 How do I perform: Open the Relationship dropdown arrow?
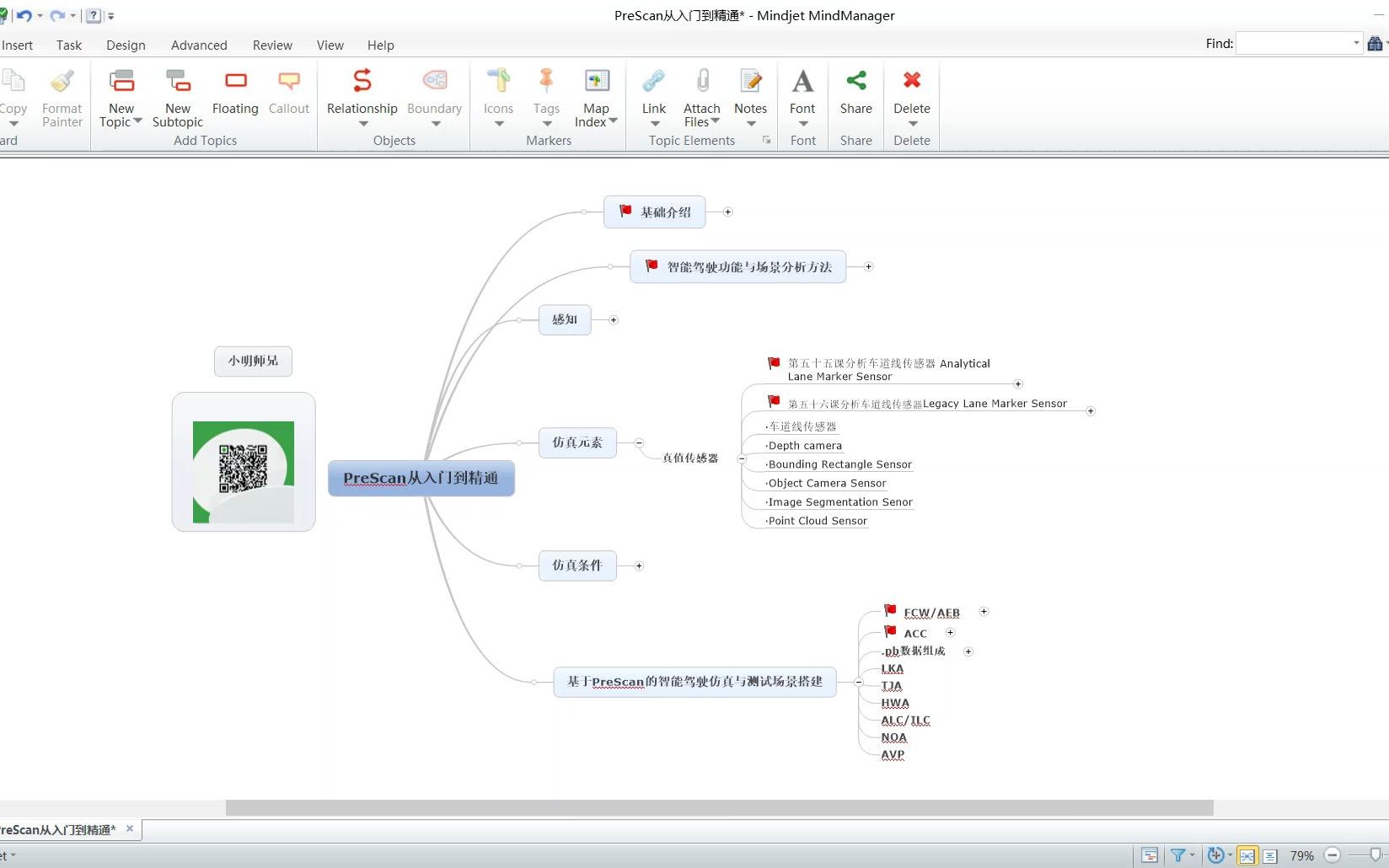(363, 124)
